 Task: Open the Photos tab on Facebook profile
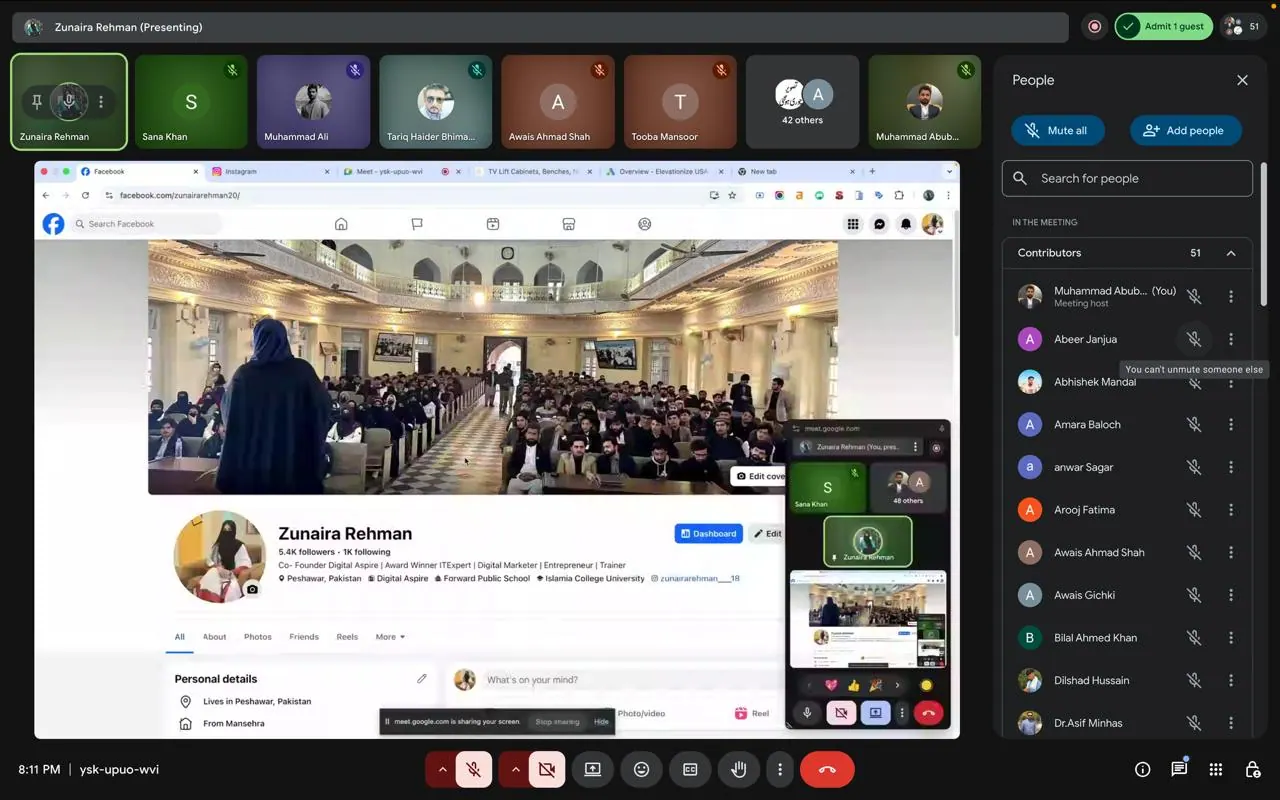coord(258,637)
